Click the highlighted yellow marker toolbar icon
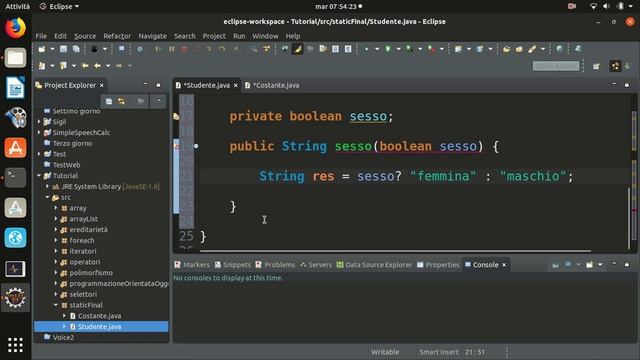The width and height of the screenshot is (640, 360). (x=298, y=49)
